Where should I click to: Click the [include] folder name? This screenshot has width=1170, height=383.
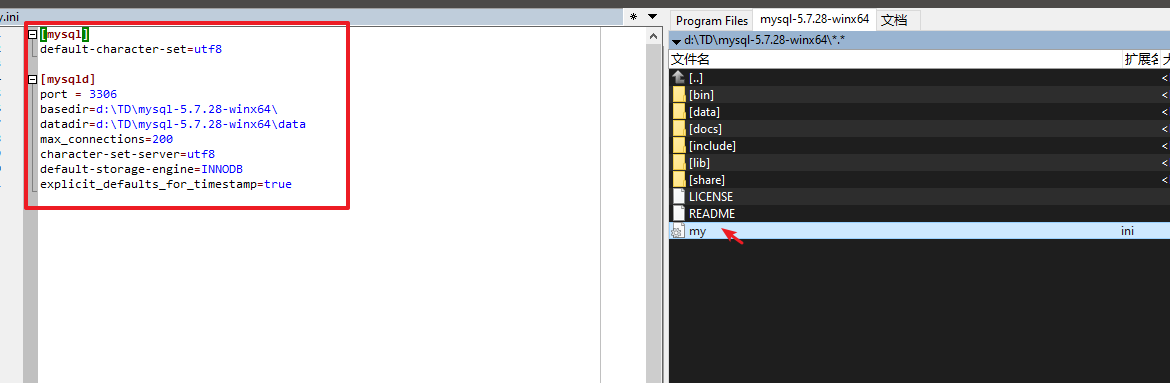point(712,146)
